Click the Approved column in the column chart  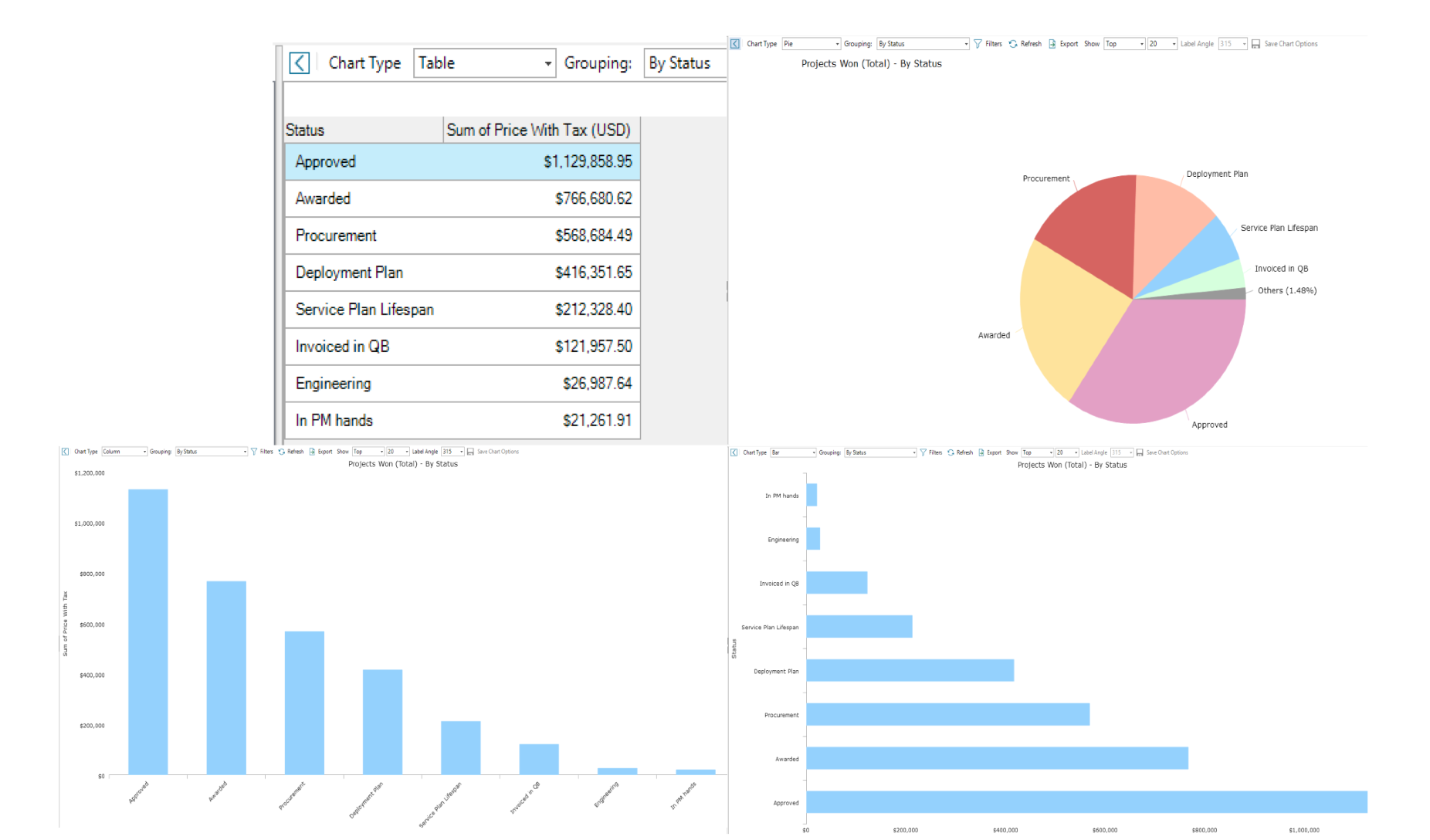coord(148,632)
